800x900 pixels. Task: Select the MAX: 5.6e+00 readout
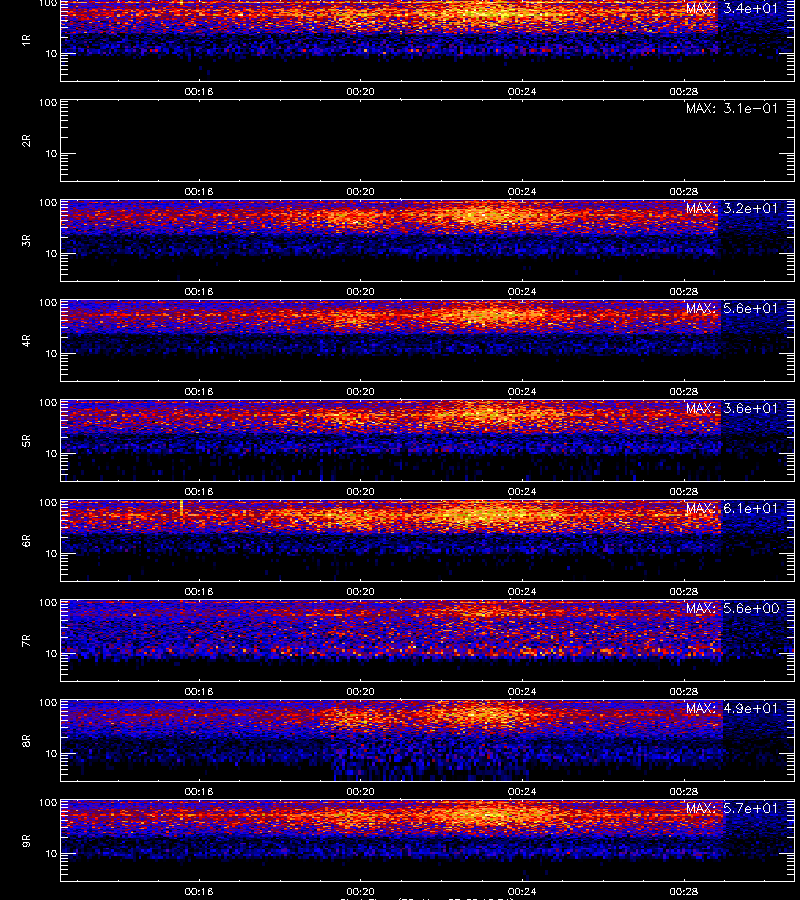coord(732,608)
